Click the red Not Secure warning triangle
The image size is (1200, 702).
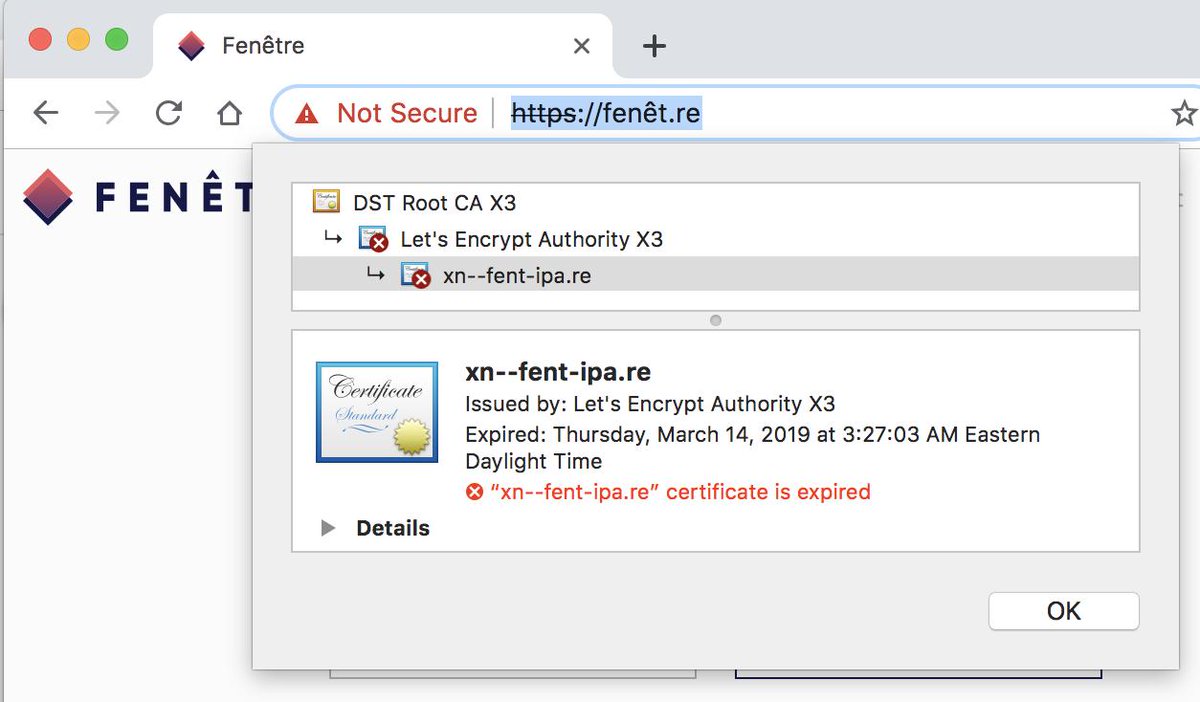point(307,114)
